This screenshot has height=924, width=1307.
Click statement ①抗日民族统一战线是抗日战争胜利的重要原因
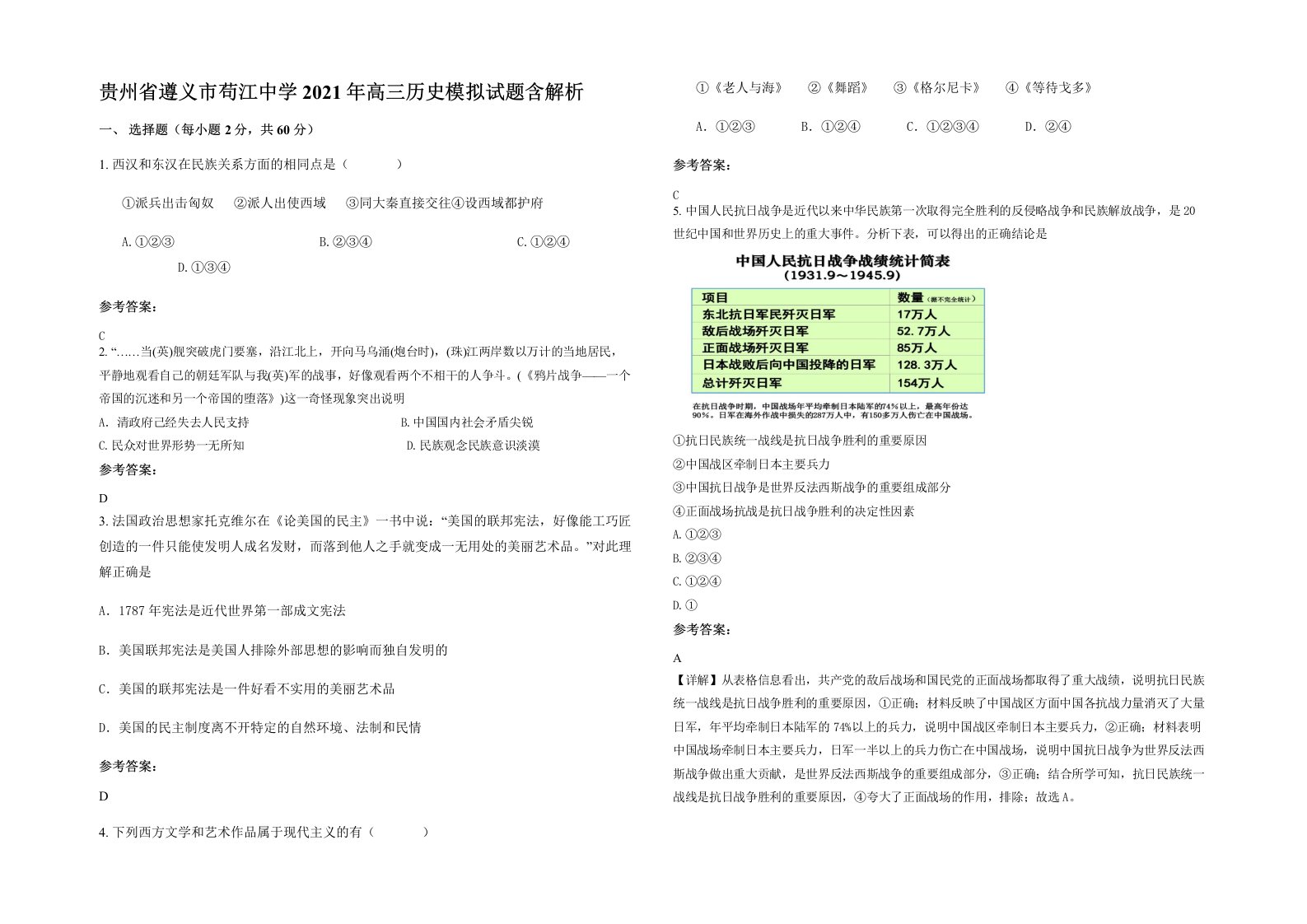pos(801,441)
